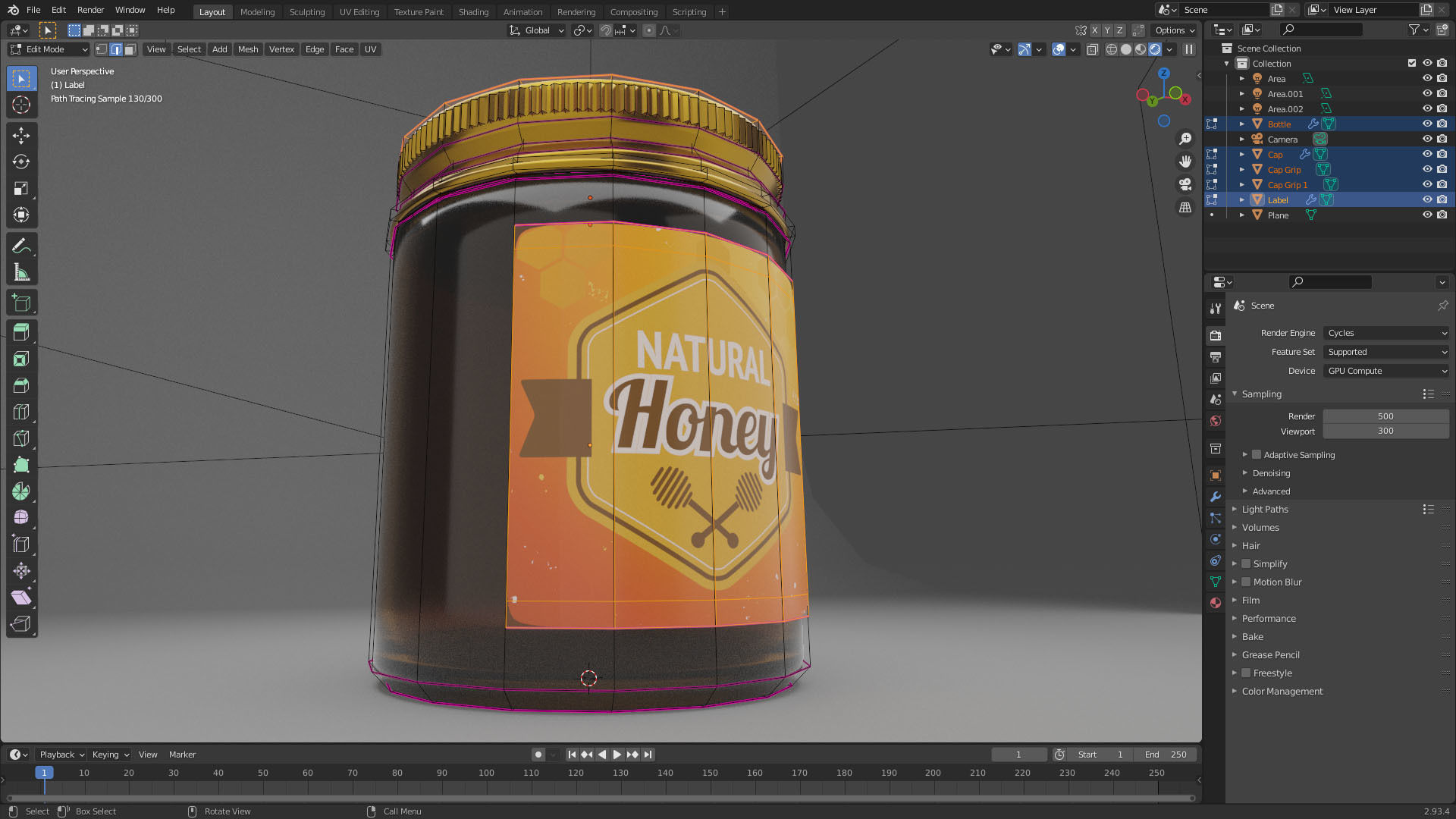Enable the Motion Blur checkbox

point(1246,582)
